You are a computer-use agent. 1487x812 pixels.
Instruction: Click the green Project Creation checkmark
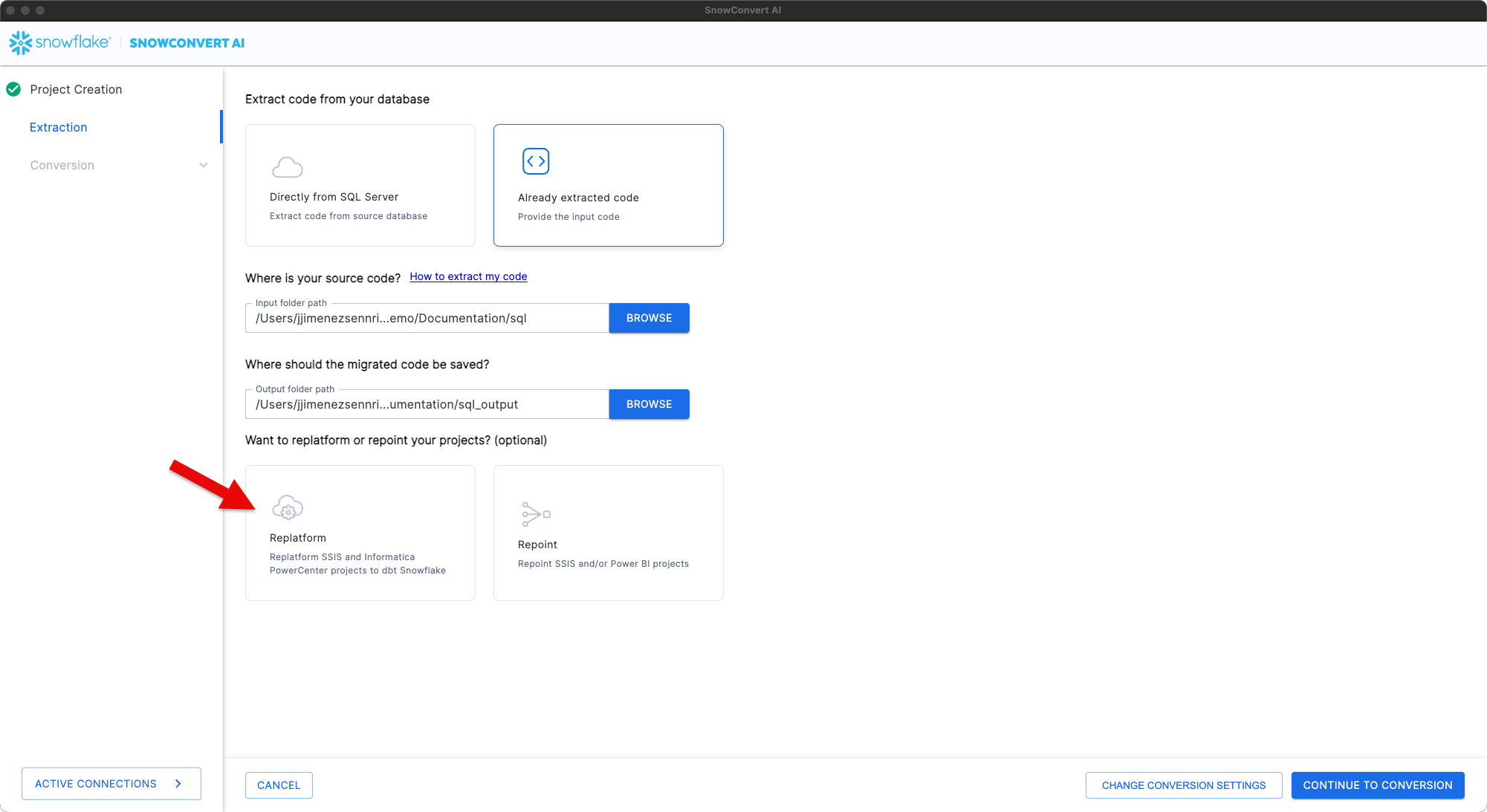13,89
